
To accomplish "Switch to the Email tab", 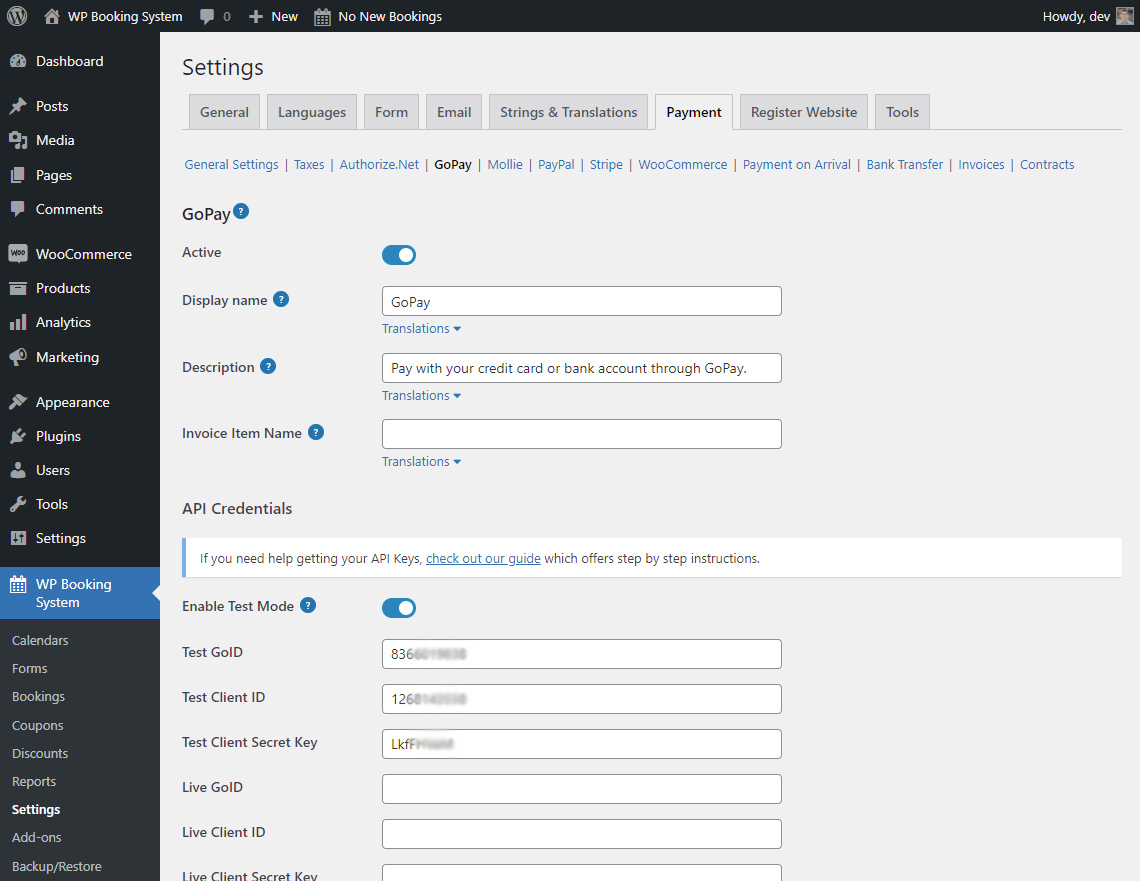I will pyautogui.click(x=454, y=112).
